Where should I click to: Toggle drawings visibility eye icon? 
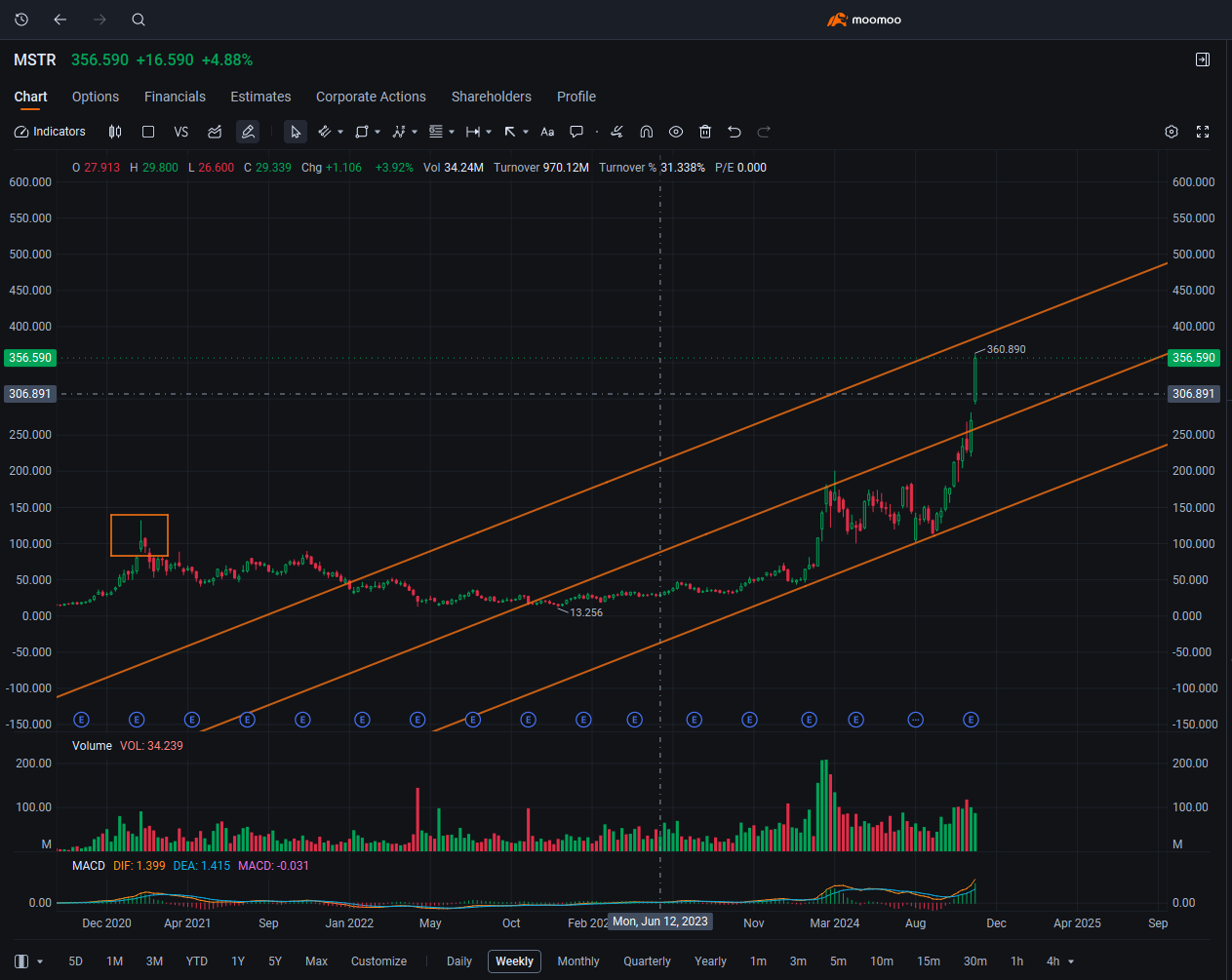tap(676, 132)
